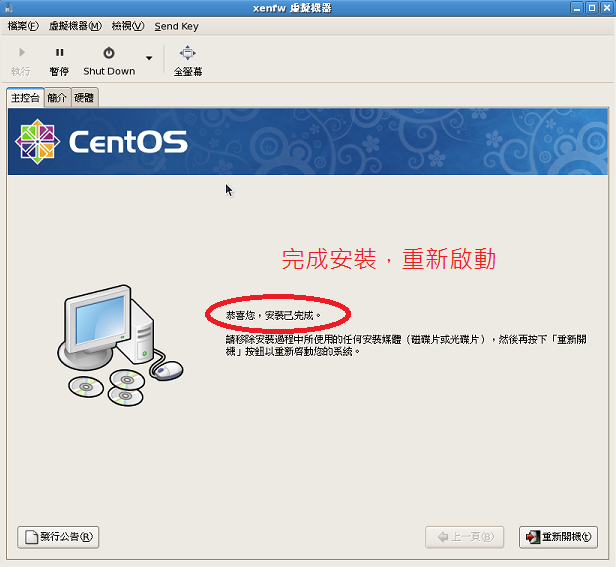Close the xenfw virtual machine window

(x=607, y=7)
